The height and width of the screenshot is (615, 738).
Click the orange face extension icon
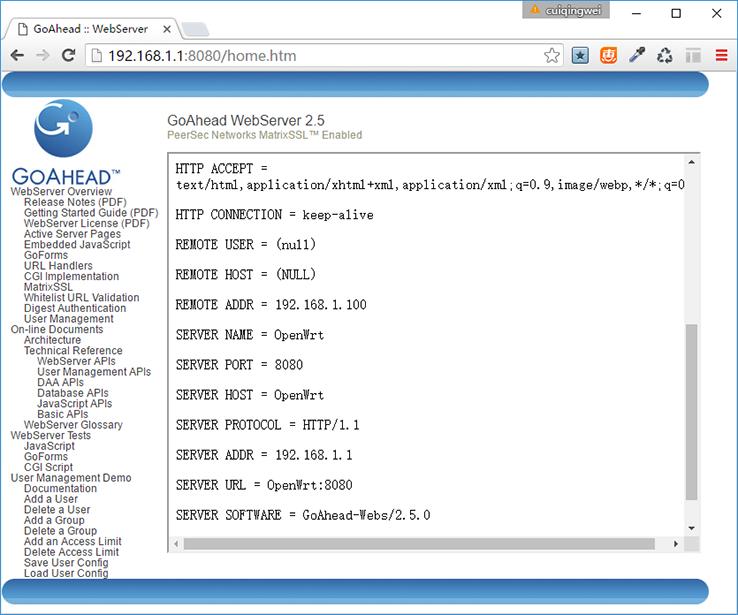[608, 56]
